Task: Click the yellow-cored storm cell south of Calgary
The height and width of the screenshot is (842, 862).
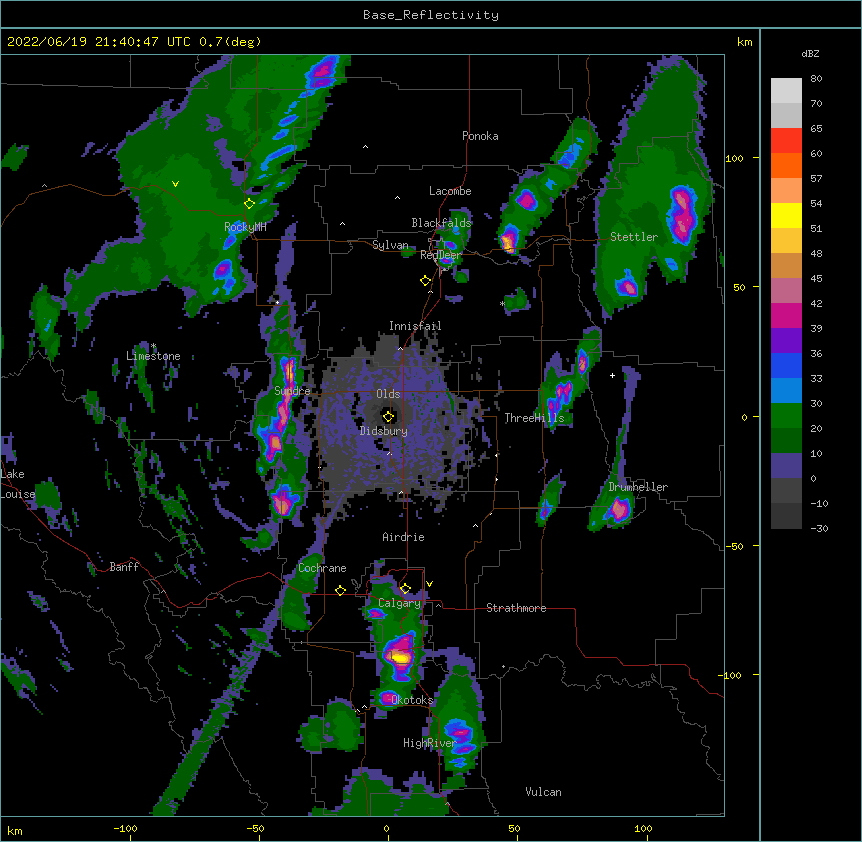Action: (400, 656)
